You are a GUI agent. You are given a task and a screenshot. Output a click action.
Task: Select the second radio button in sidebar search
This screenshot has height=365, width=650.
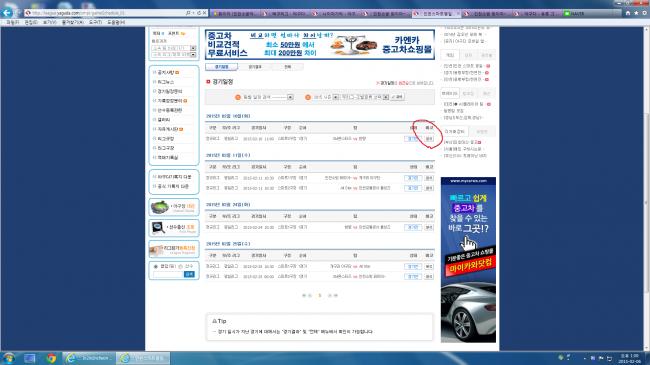point(180,266)
